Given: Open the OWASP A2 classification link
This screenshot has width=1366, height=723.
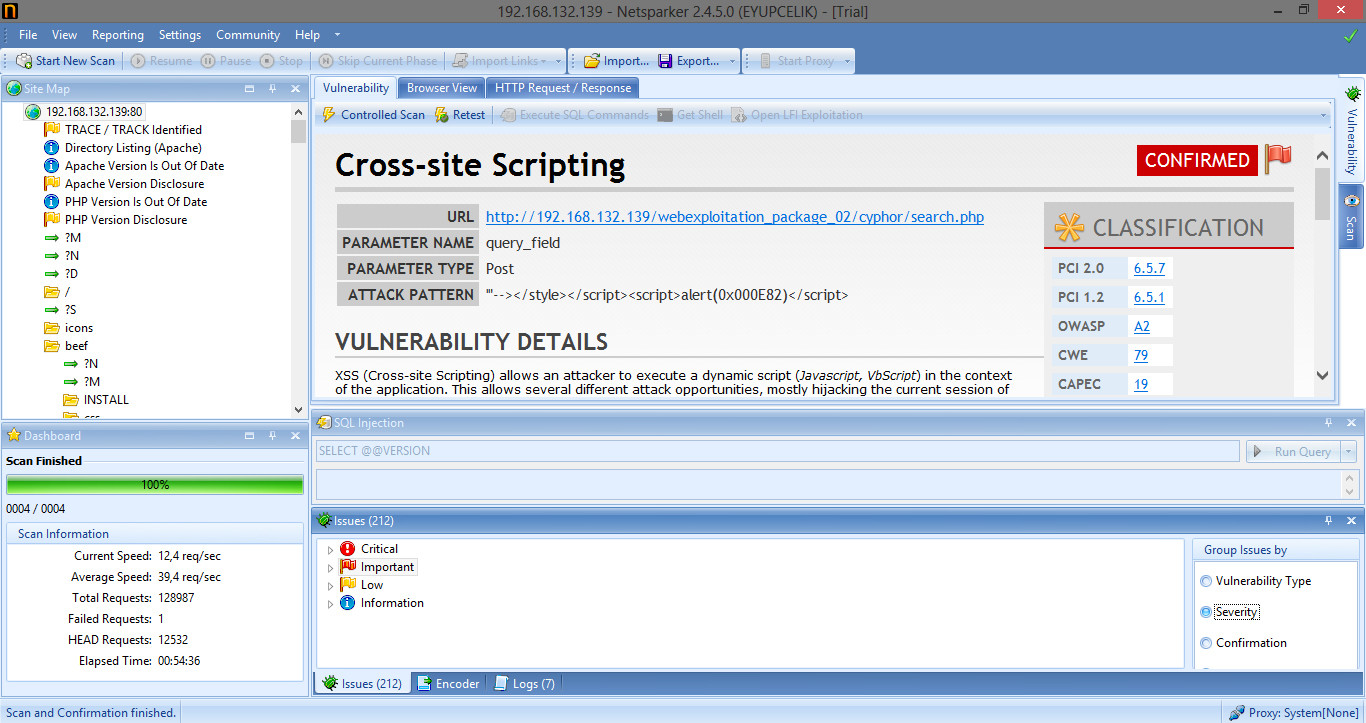Looking at the screenshot, I should [1142, 326].
